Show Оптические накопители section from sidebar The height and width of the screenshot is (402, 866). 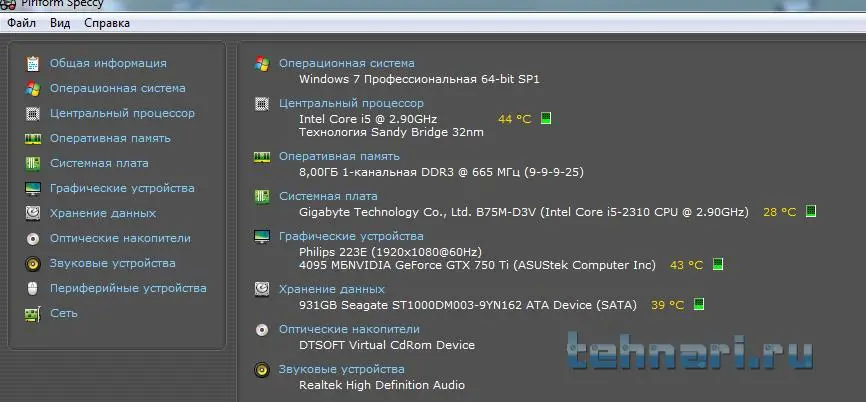pyautogui.click(x=120, y=238)
